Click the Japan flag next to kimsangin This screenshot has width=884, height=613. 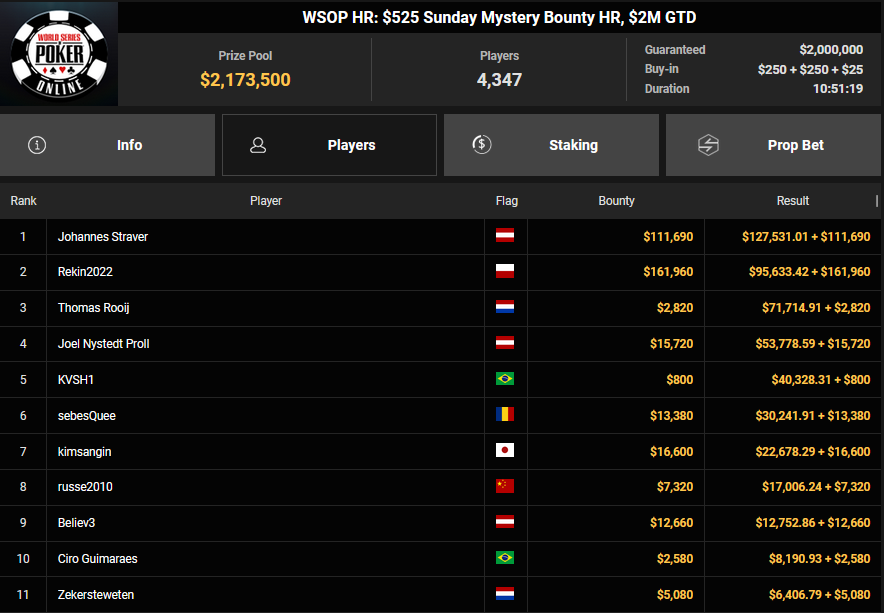(505, 451)
